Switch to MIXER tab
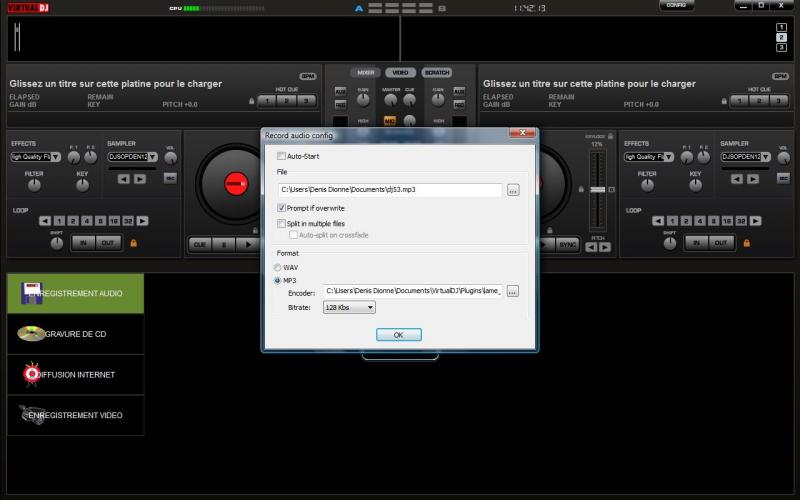 pos(365,72)
